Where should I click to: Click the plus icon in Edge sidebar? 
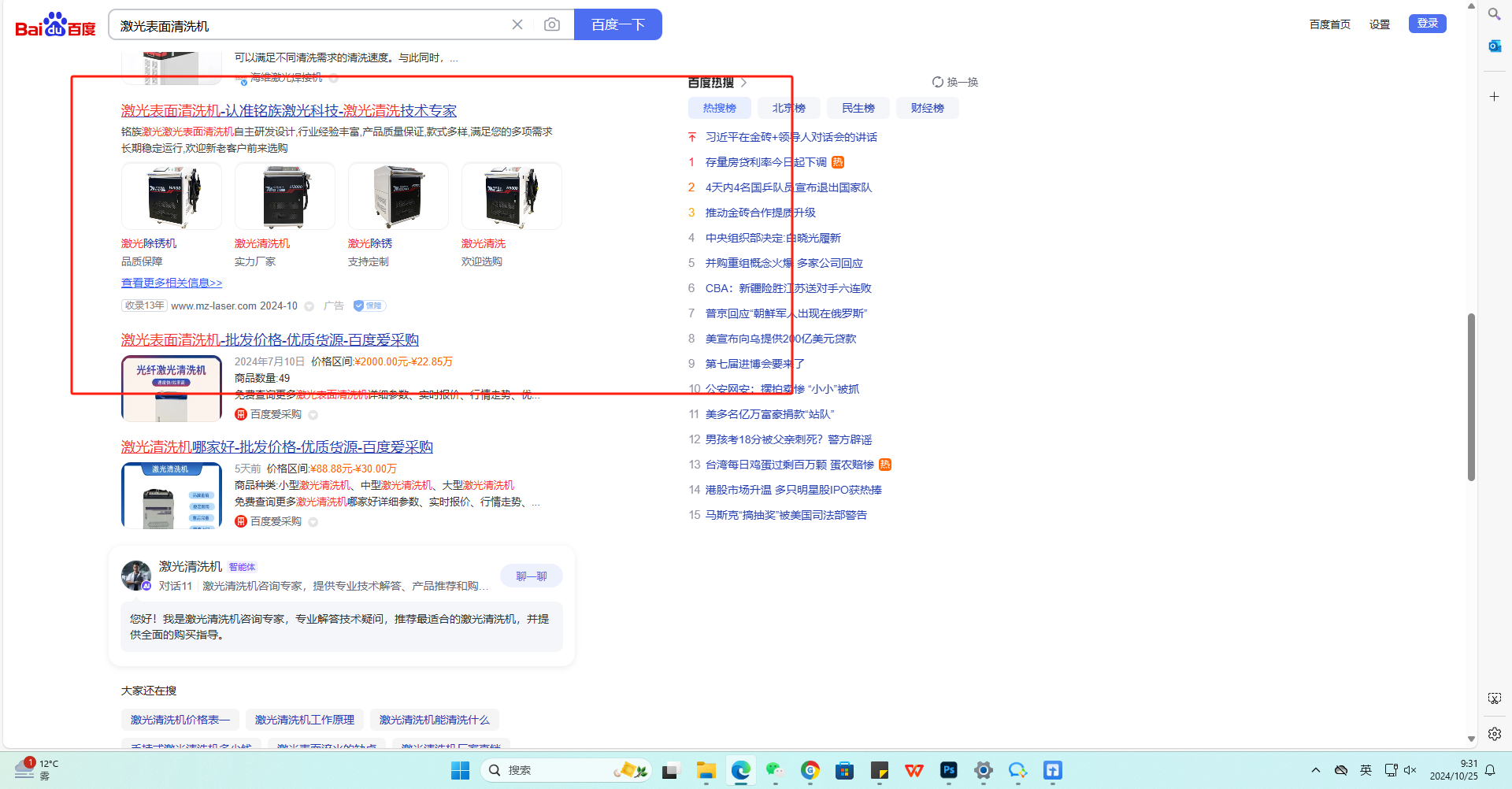tap(1494, 97)
